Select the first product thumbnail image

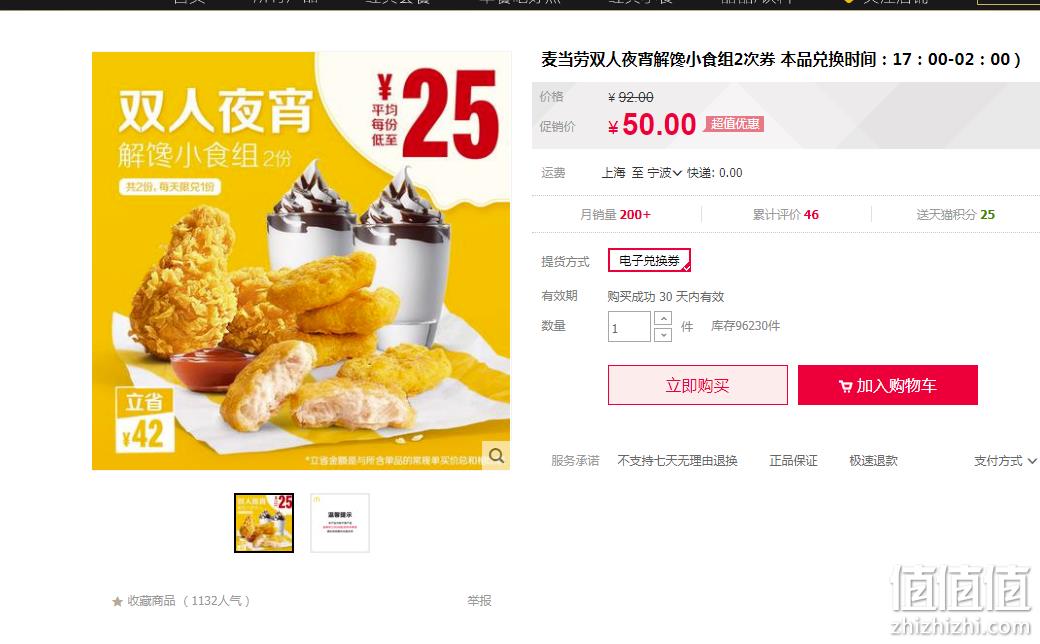[x=264, y=523]
